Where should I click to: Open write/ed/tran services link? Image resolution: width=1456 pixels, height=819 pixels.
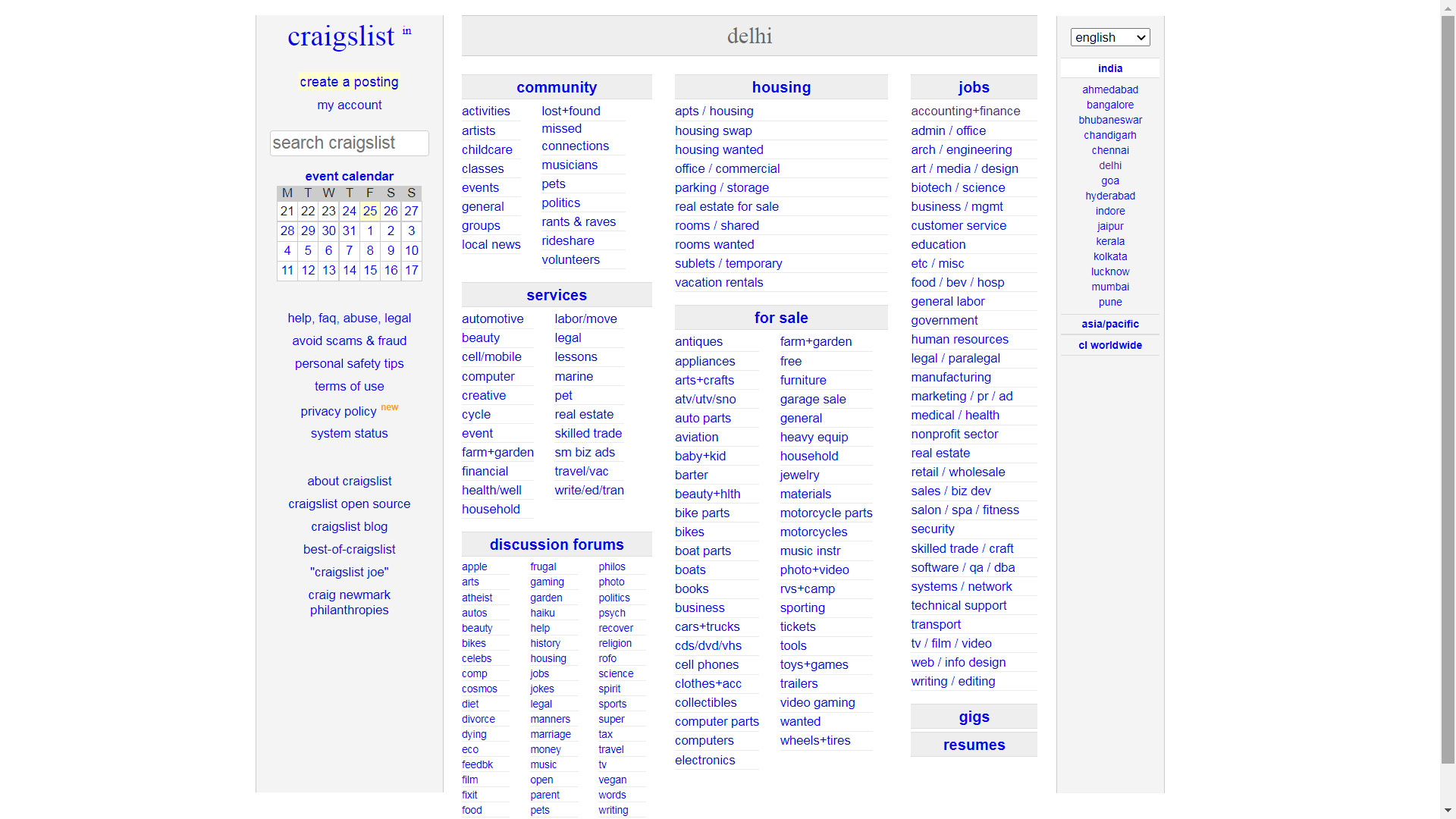click(x=589, y=490)
